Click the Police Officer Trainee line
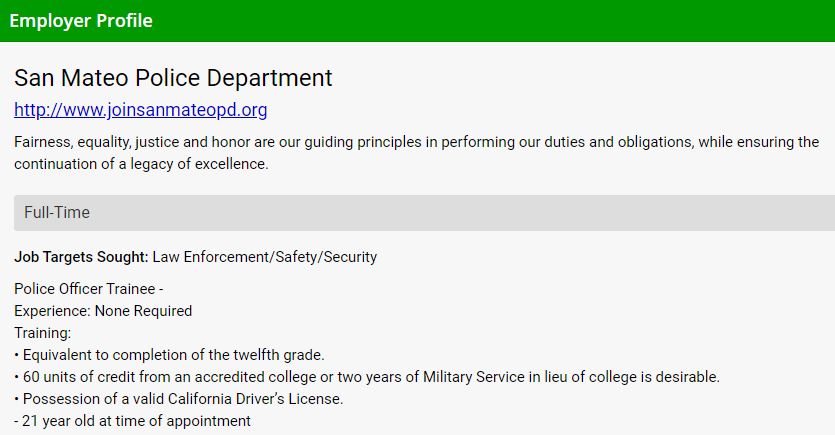The height and width of the screenshot is (435, 835). coord(89,289)
